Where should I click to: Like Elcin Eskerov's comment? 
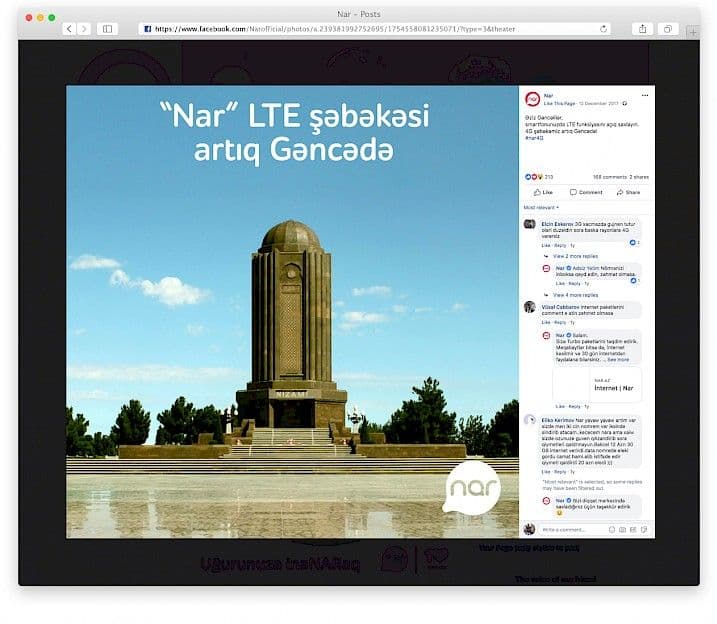click(x=546, y=245)
